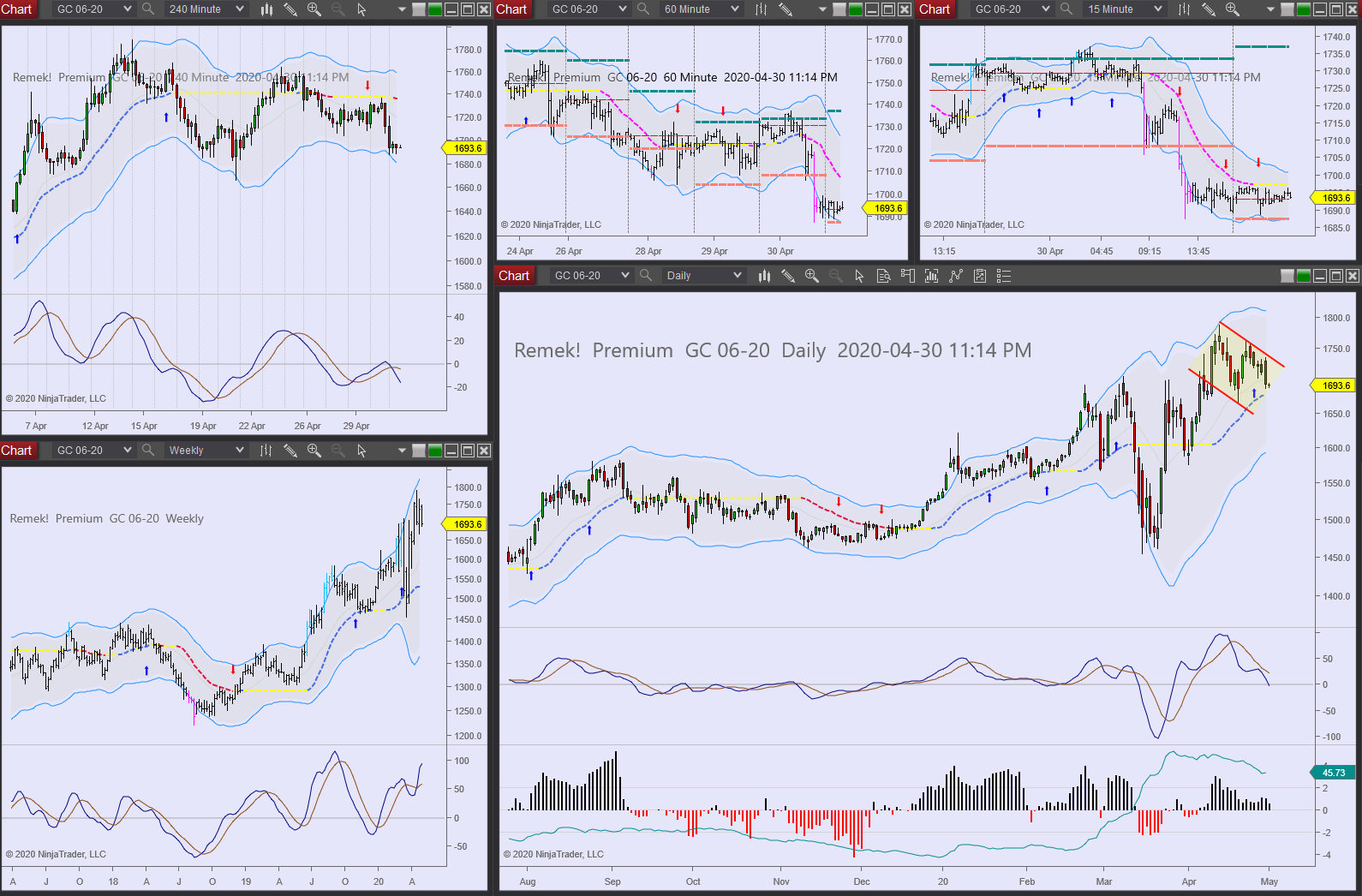Toggle gray link square in 15 Minute chart
Viewport: 1362px width, 896px height.
click(1287, 9)
